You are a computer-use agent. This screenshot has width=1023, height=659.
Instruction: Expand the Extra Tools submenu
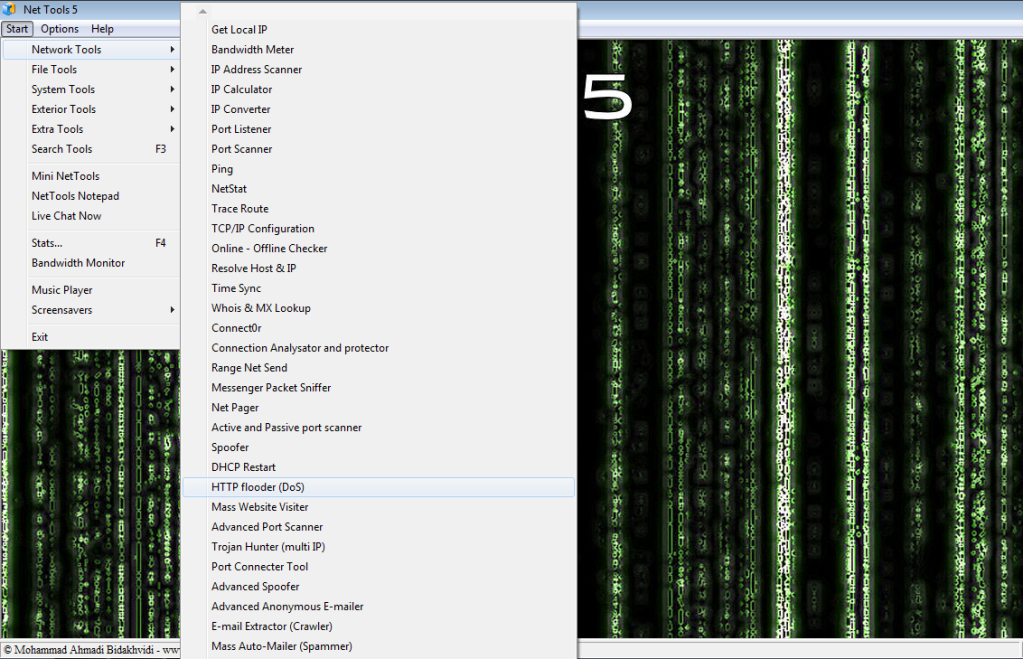click(x=91, y=129)
